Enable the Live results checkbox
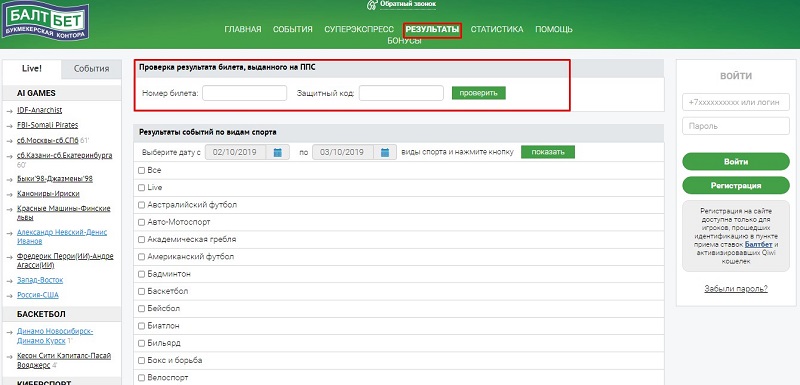 tap(142, 188)
